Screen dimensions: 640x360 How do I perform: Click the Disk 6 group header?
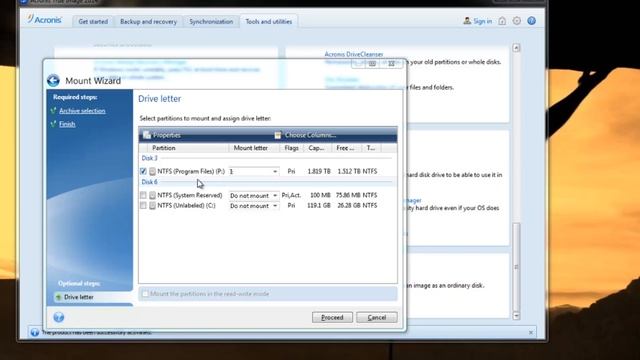point(149,182)
